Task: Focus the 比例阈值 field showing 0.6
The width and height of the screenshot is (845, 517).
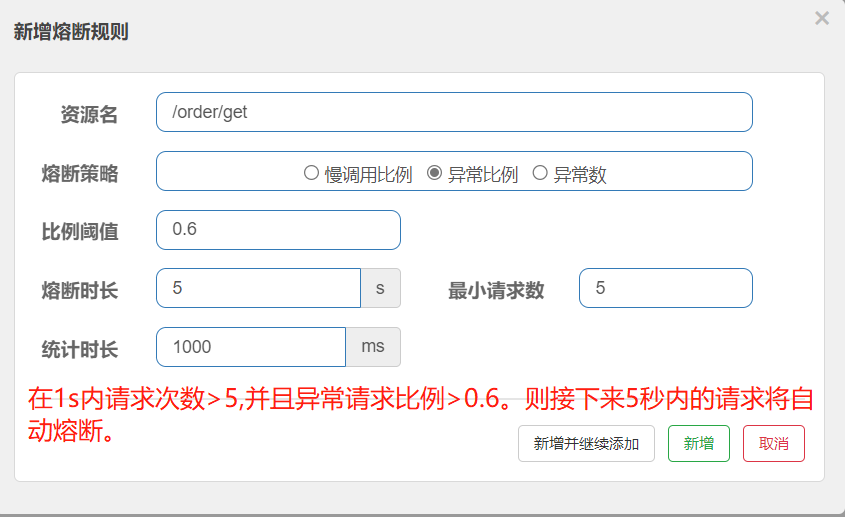Action: (x=278, y=230)
